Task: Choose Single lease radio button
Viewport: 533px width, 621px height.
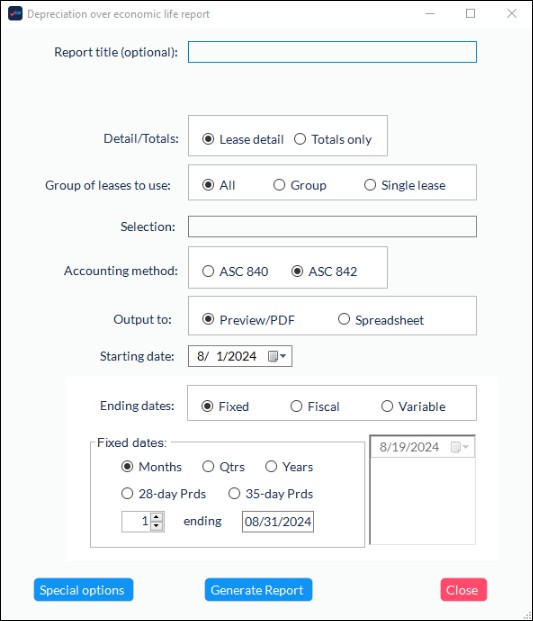Action: [405, 185]
